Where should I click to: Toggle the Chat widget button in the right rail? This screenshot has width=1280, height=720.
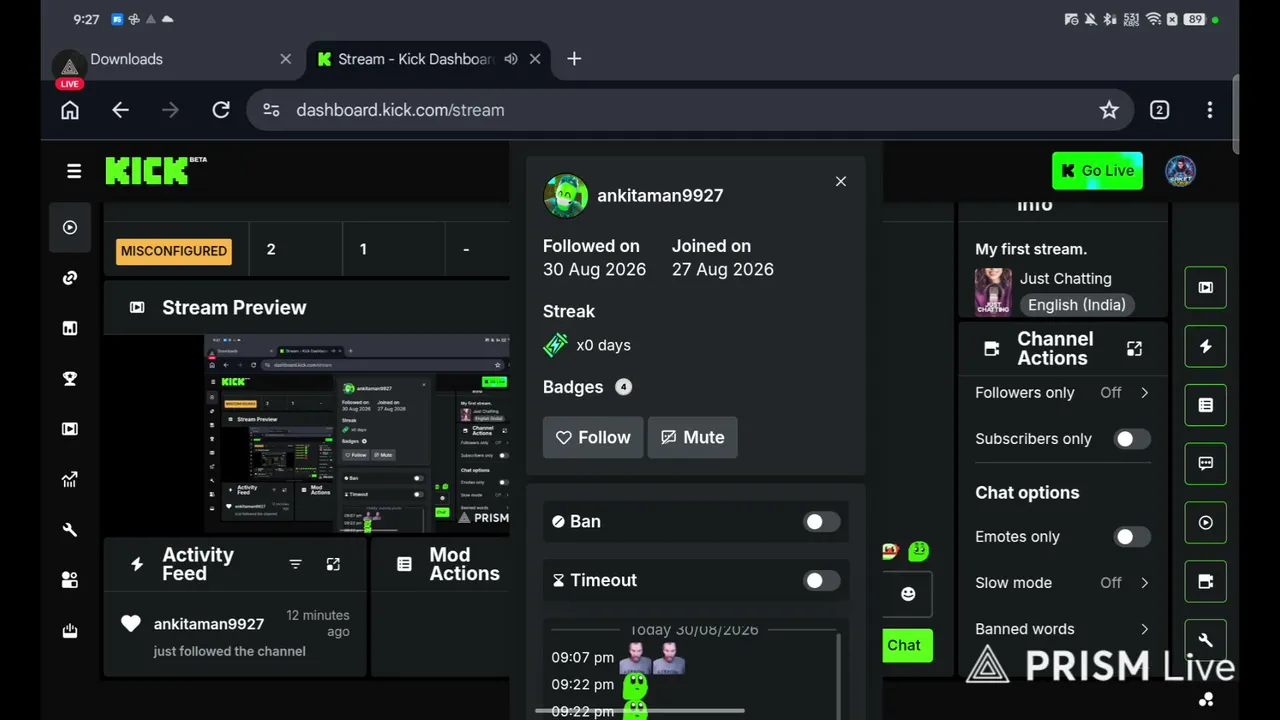(1206, 464)
